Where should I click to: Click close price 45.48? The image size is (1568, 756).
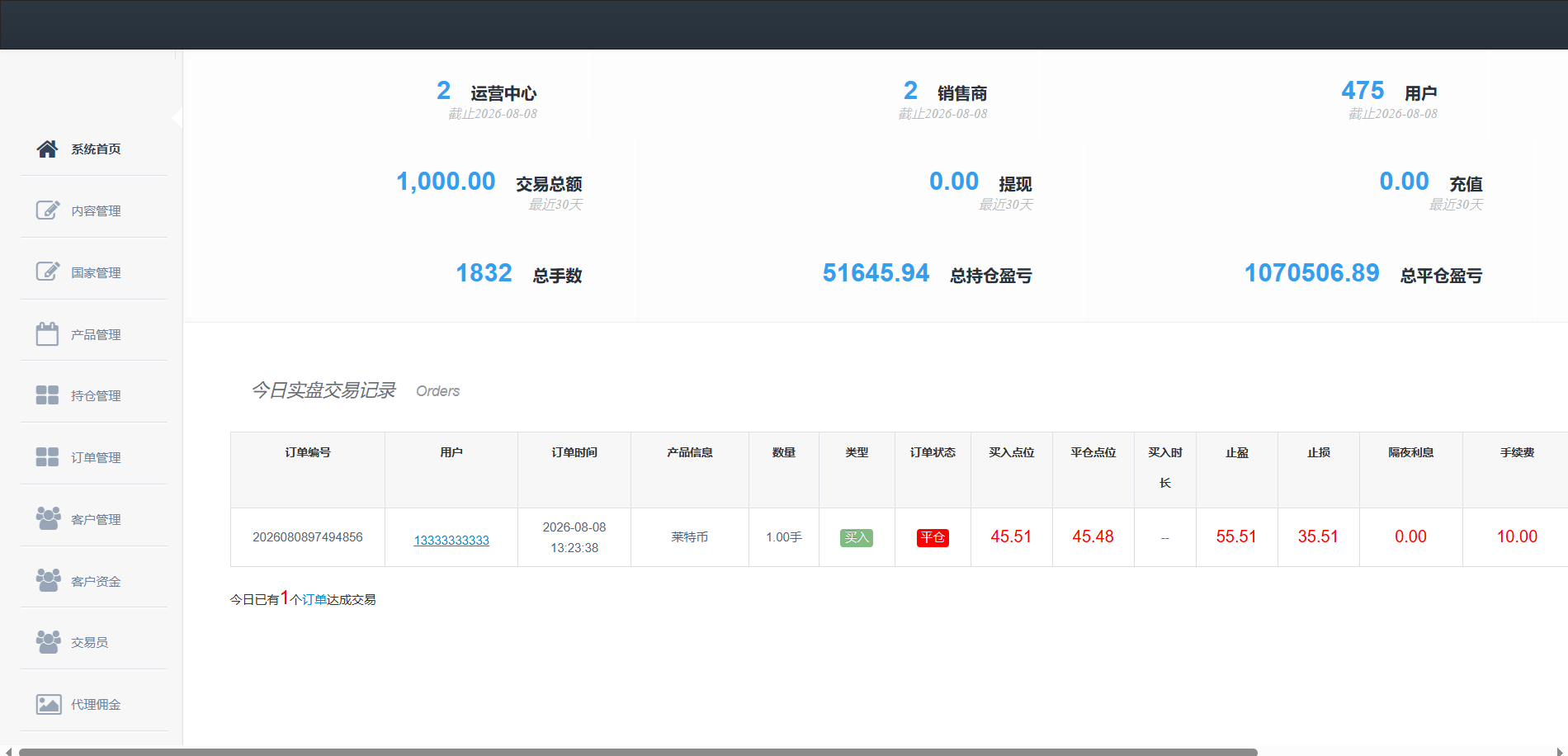pyautogui.click(x=1093, y=536)
